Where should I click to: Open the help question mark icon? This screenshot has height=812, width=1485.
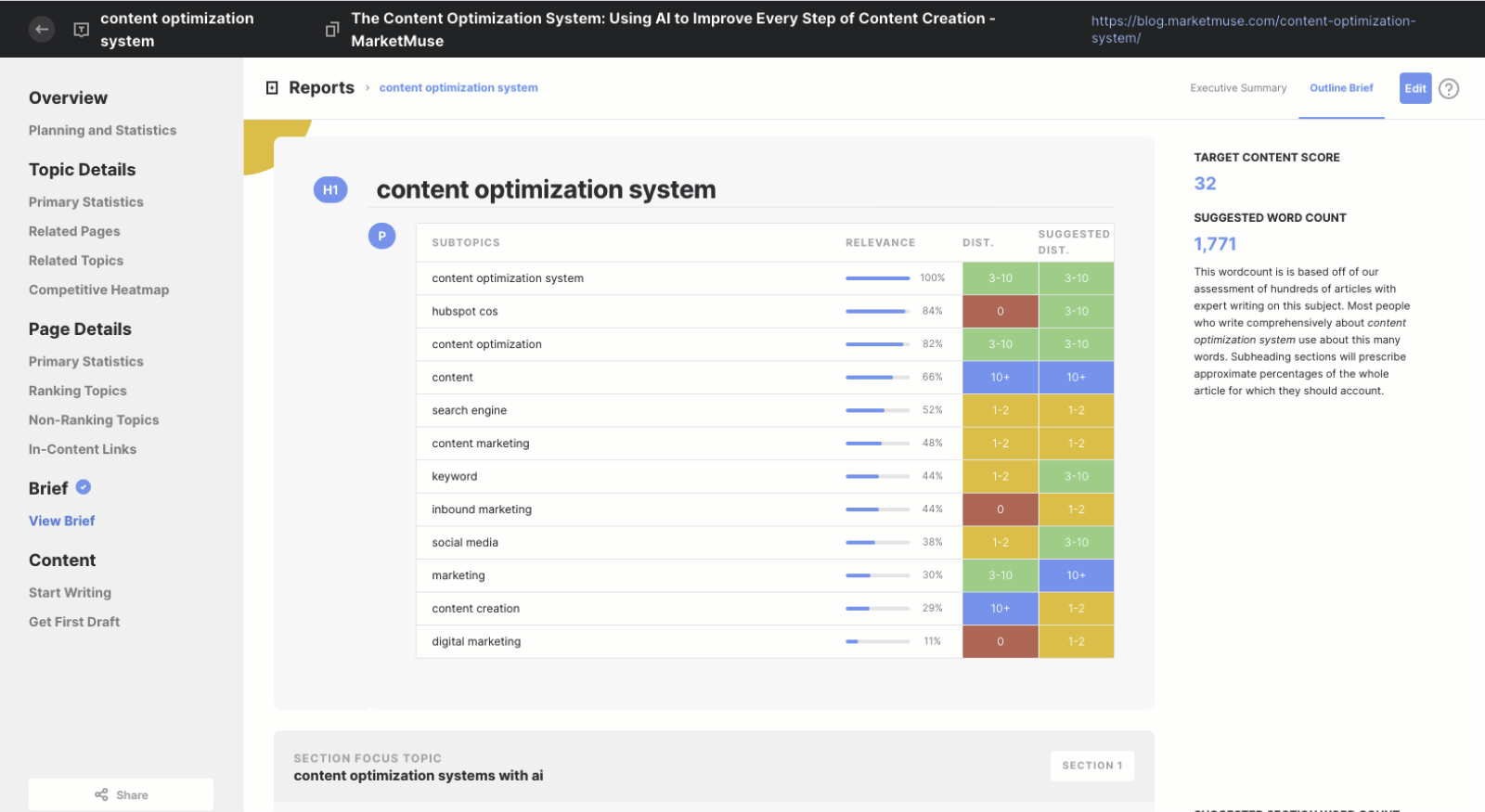[1449, 88]
